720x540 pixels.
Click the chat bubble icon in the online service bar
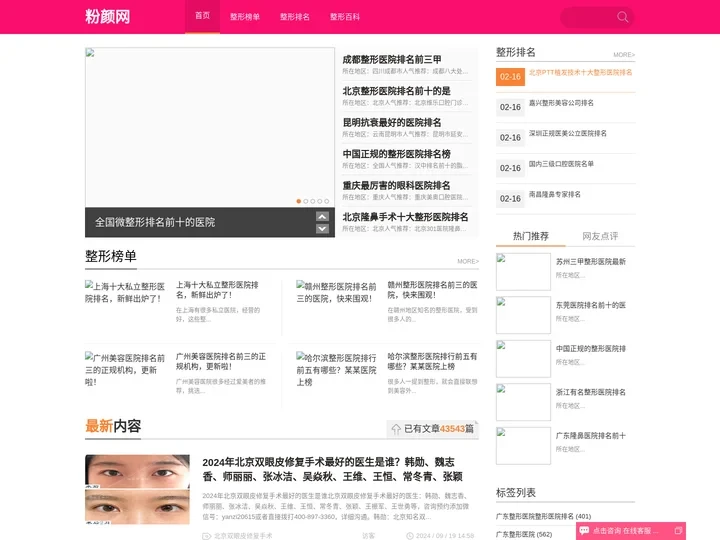coord(584,530)
